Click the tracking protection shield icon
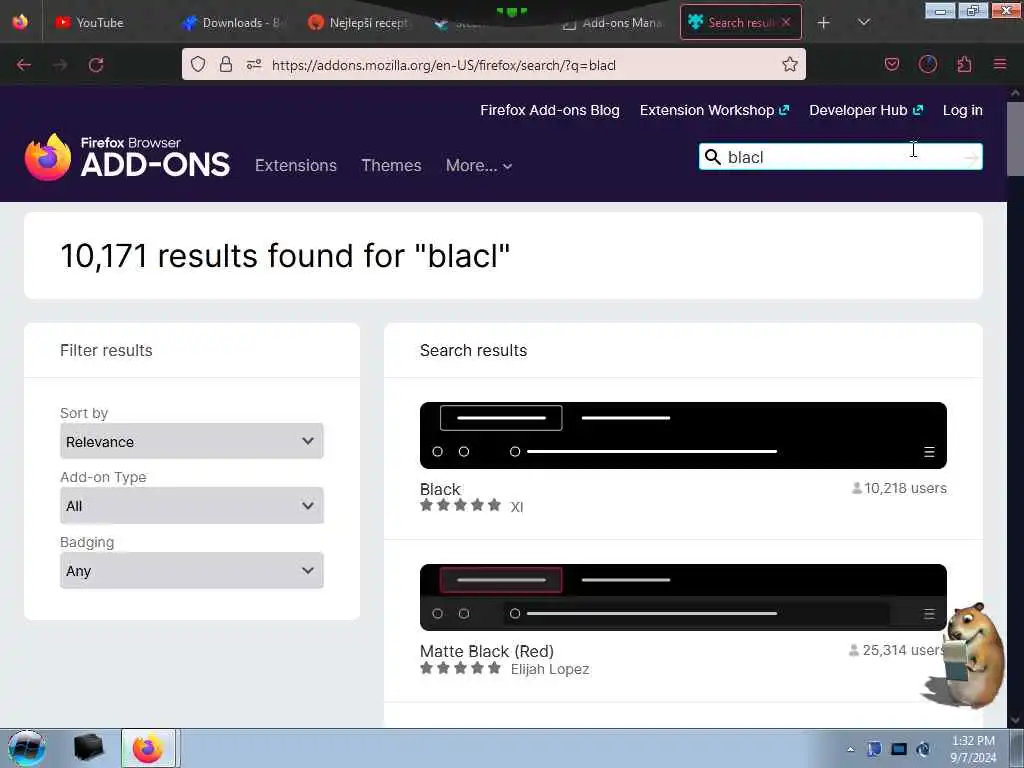This screenshot has height=768, width=1024. (198, 64)
